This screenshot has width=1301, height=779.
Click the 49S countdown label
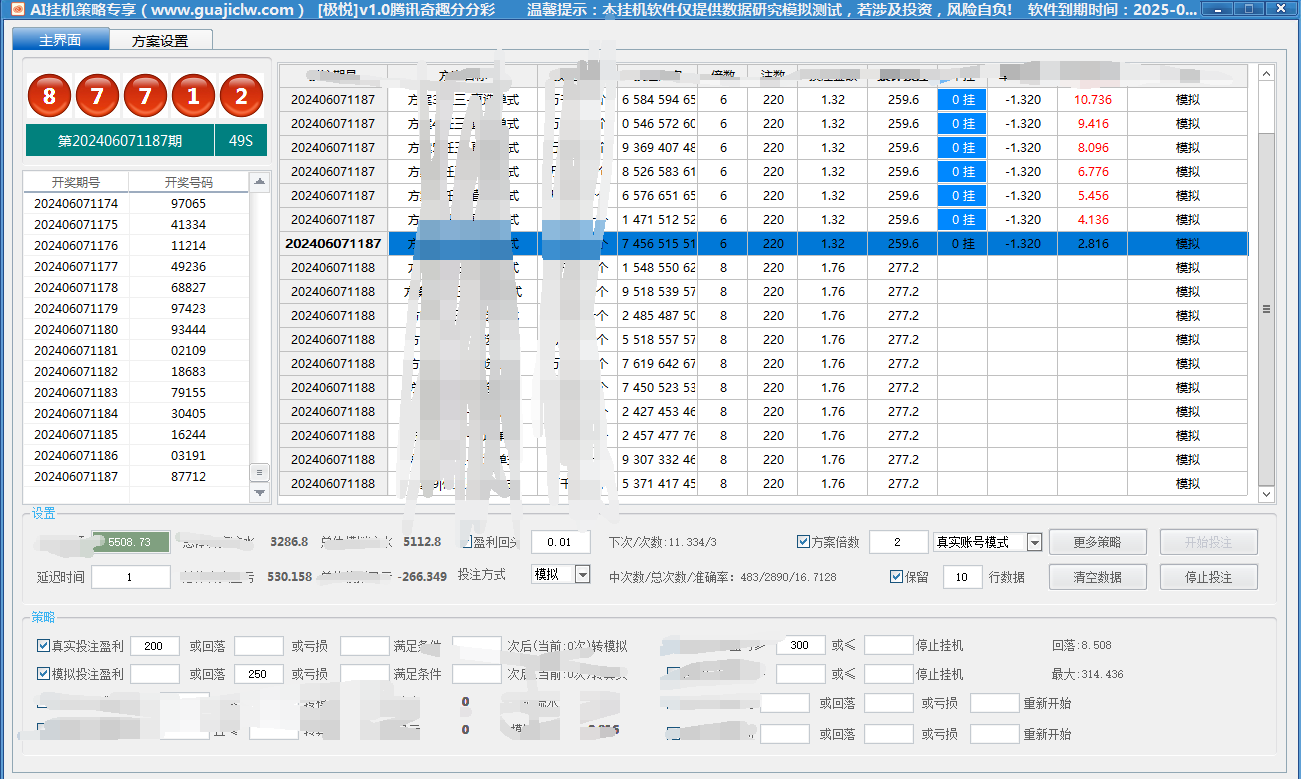(x=241, y=141)
